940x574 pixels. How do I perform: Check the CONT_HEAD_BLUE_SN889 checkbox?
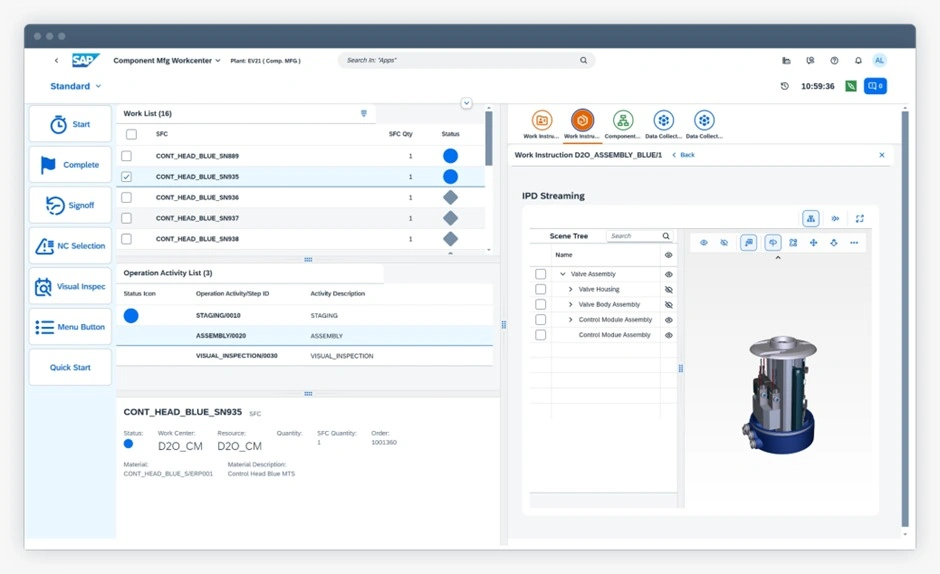click(x=127, y=156)
